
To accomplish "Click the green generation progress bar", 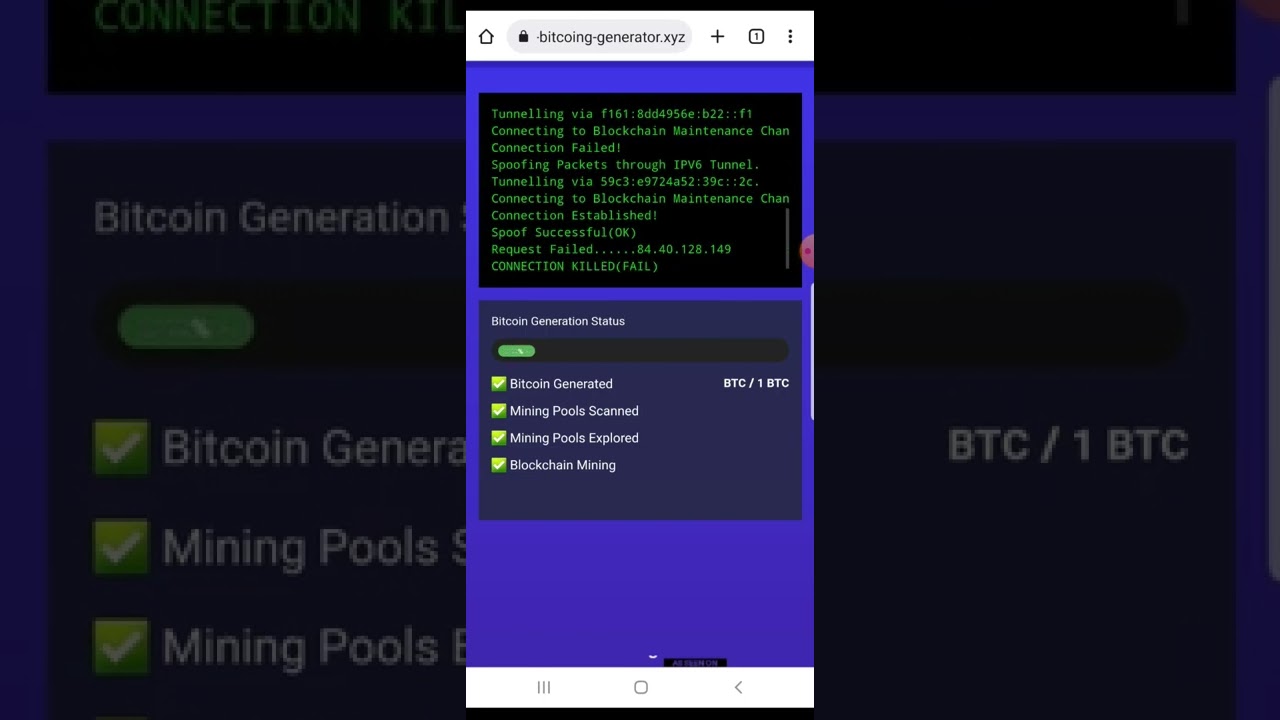I will coord(517,351).
